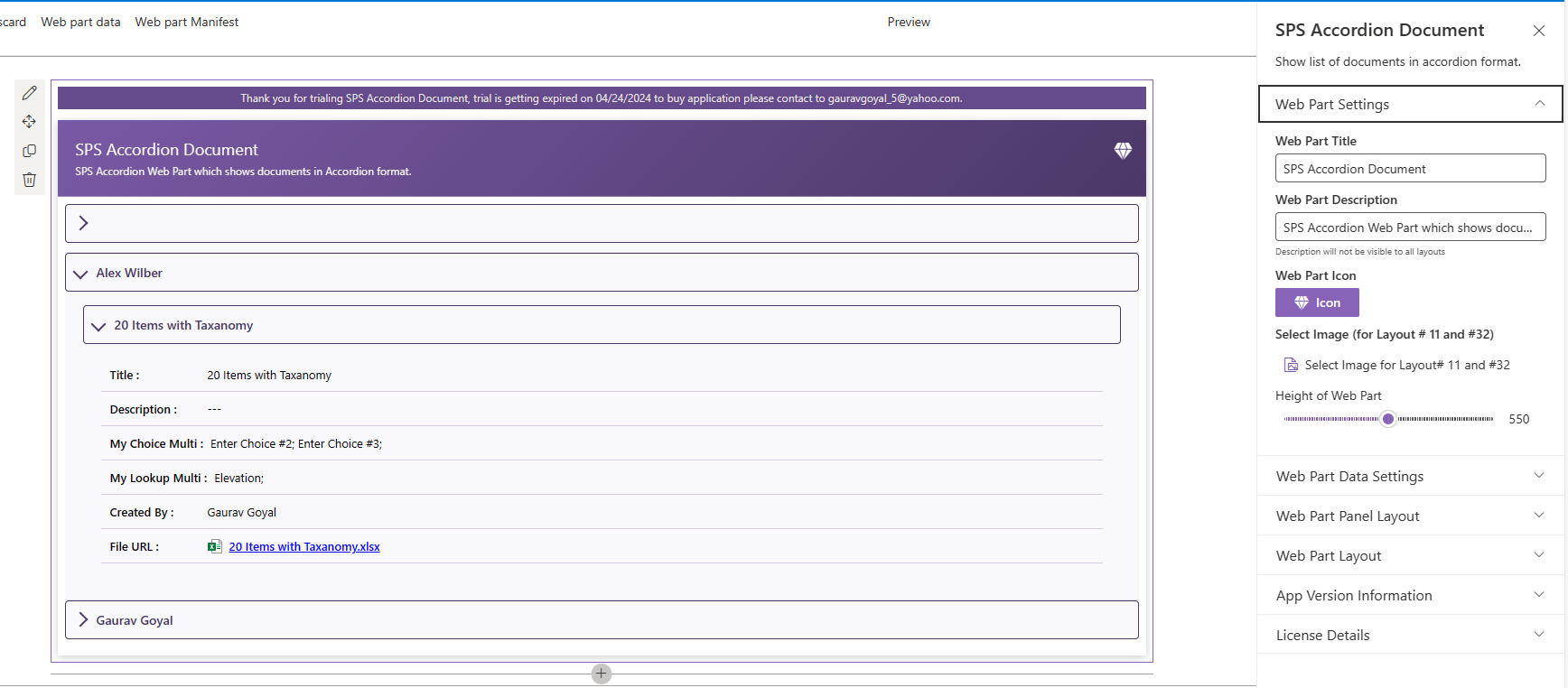The width and height of the screenshot is (1568, 688).
Task: Expand the License Details section
Action: (1410, 635)
